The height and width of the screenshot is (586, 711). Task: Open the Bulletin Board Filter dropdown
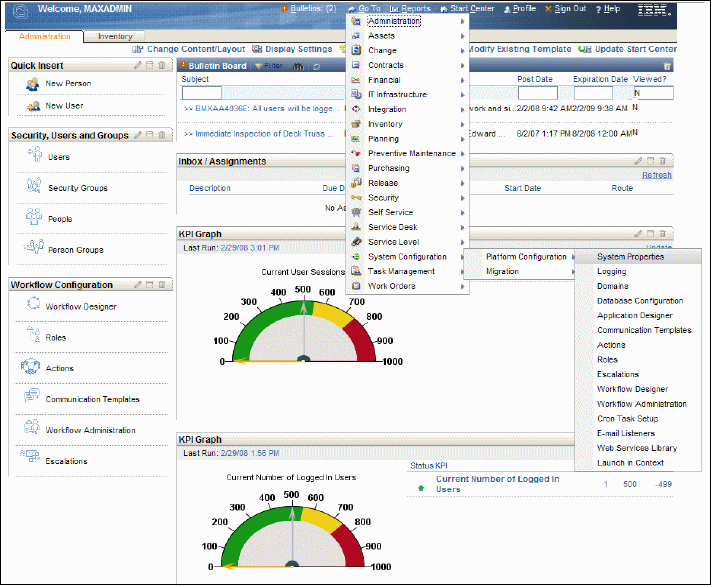(269, 66)
